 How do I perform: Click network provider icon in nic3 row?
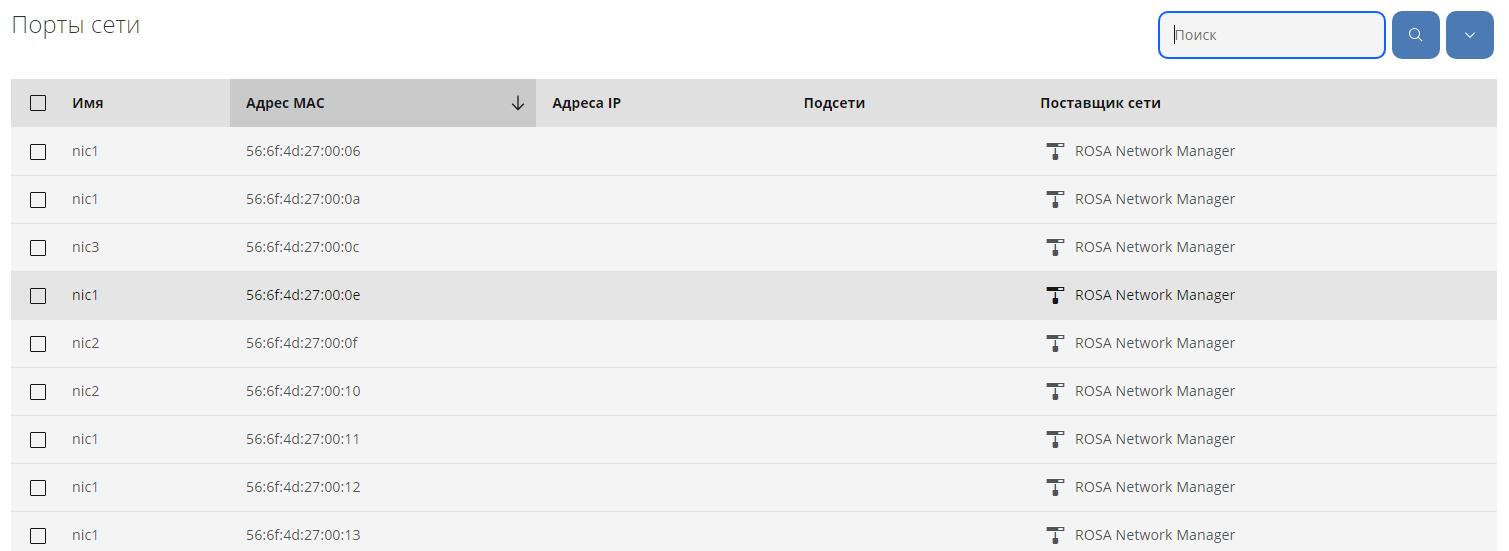(1055, 247)
